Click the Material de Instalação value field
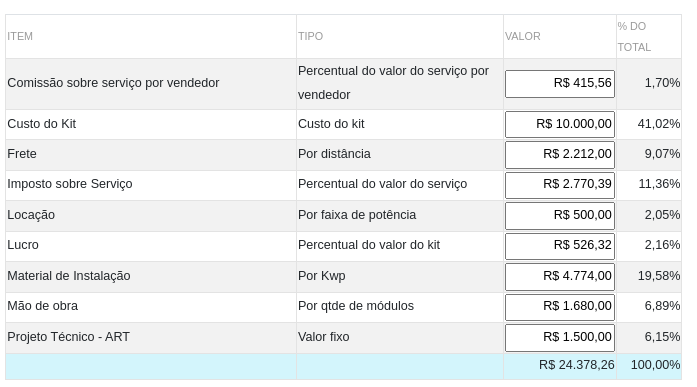The width and height of the screenshot is (697, 387). pyautogui.click(x=560, y=277)
